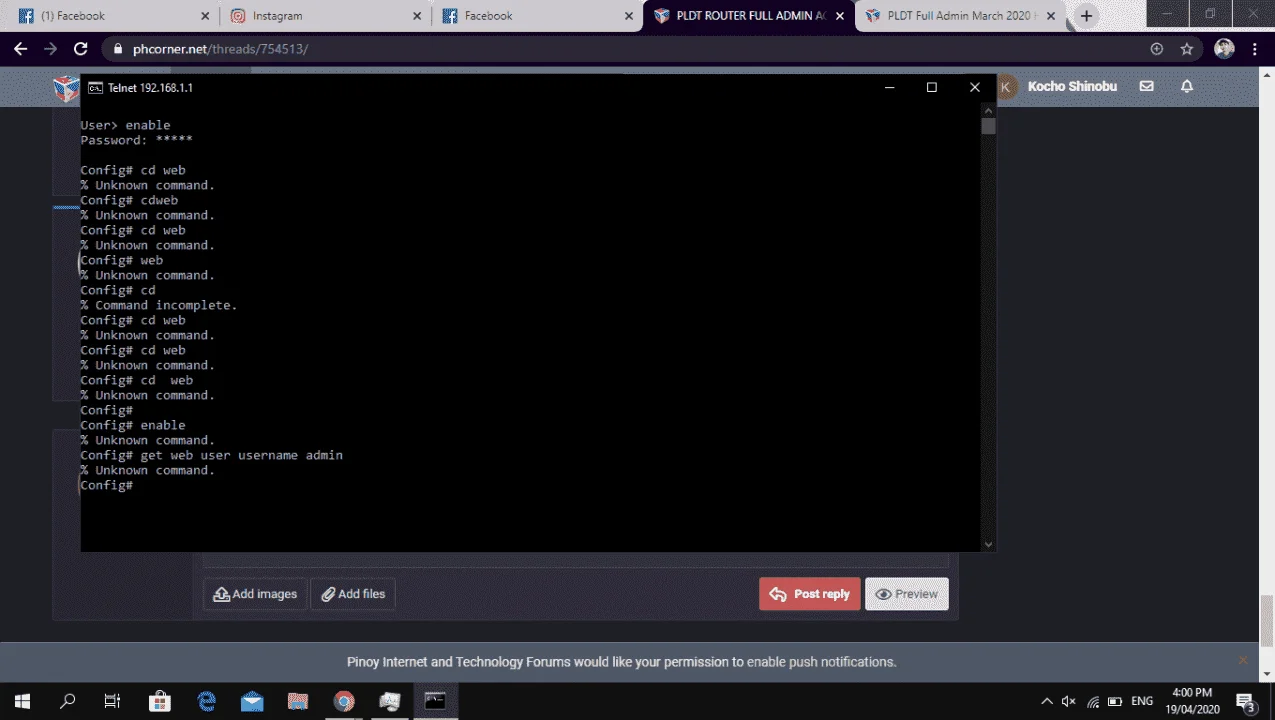
Task: Close the PLDT ROUTER FULL ADMIN tab
Action: [840, 16]
